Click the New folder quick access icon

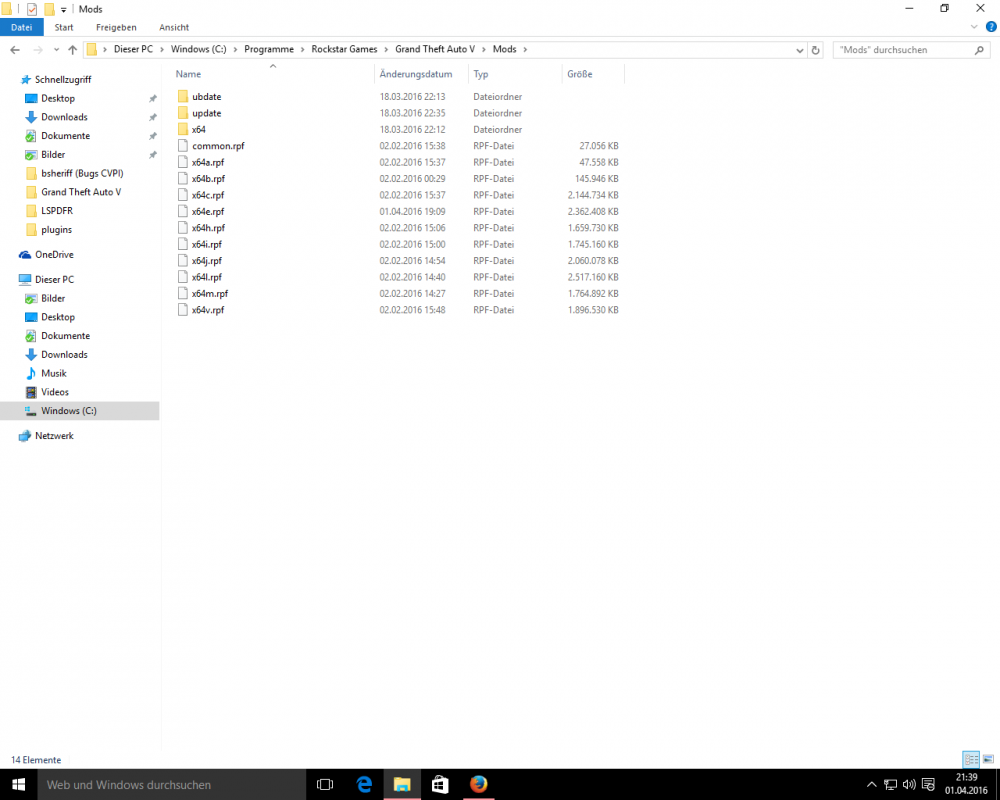(49, 9)
